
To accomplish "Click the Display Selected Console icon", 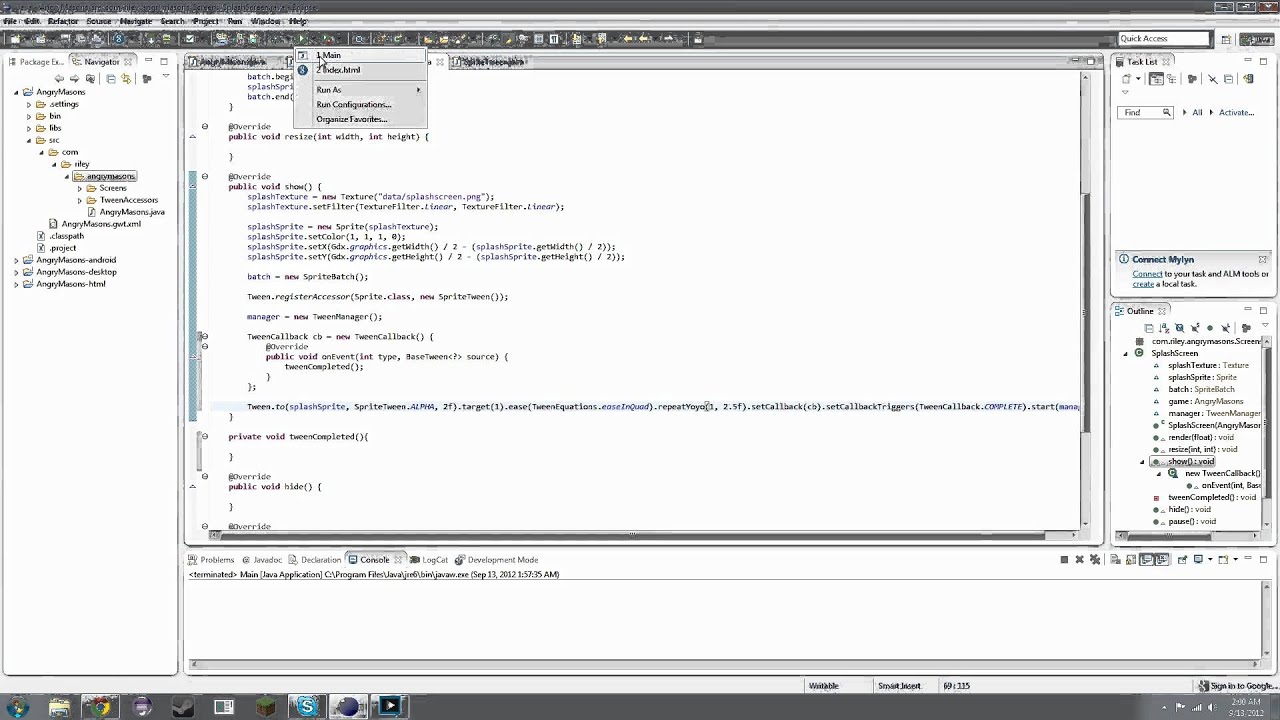I will click(x=1198, y=559).
